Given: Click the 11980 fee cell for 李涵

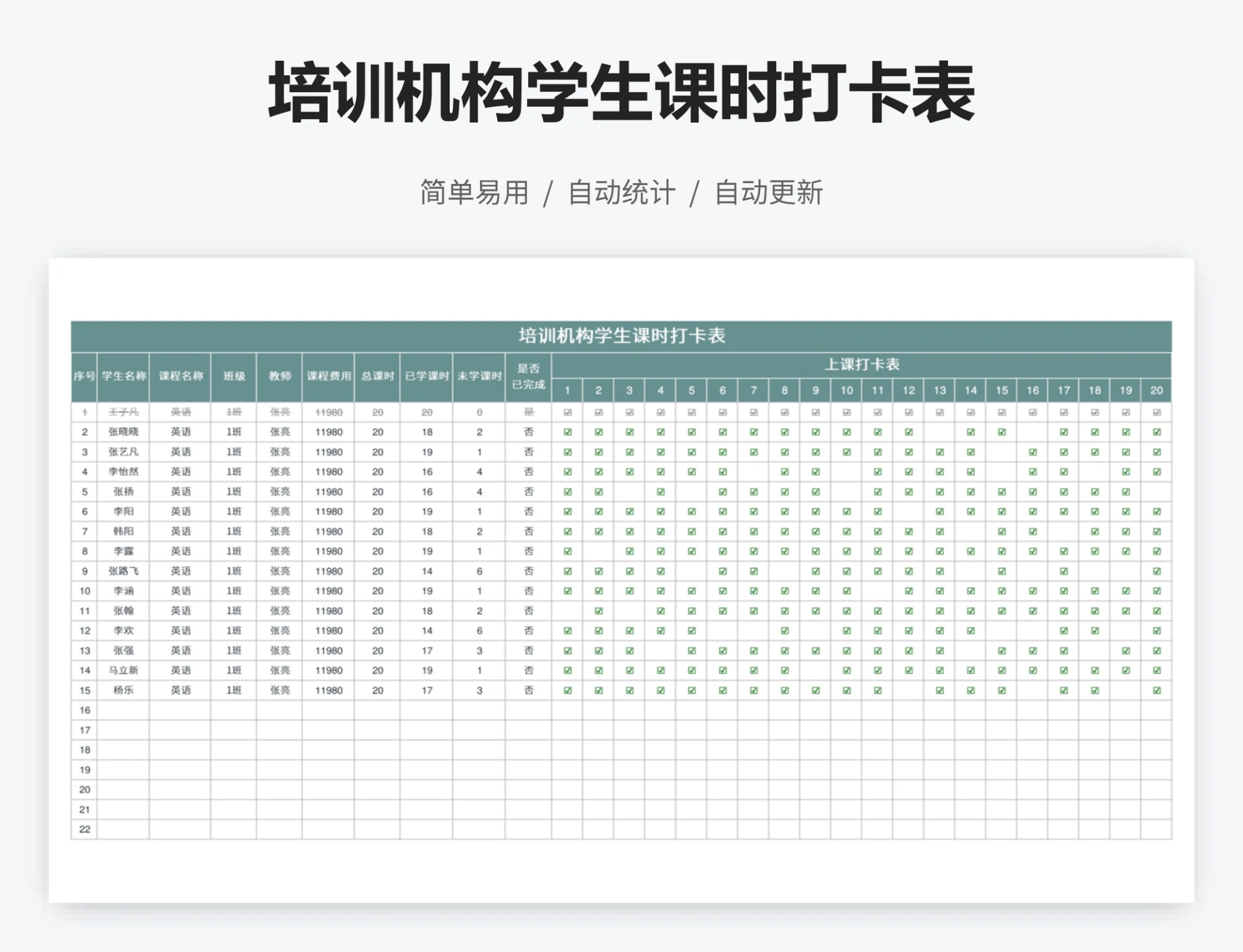Looking at the screenshot, I should pyautogui.click(x=329, y=590).
